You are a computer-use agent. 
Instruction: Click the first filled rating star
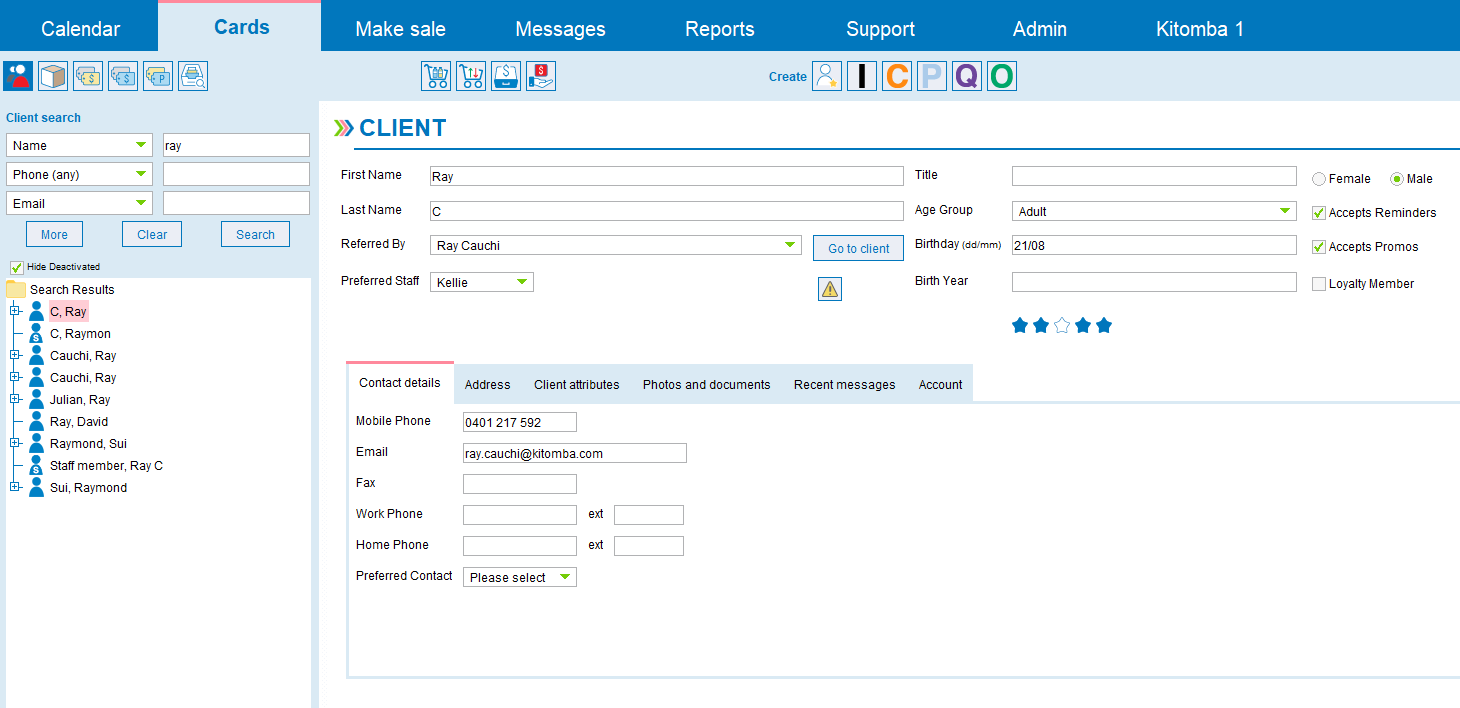click(1020, 325)
